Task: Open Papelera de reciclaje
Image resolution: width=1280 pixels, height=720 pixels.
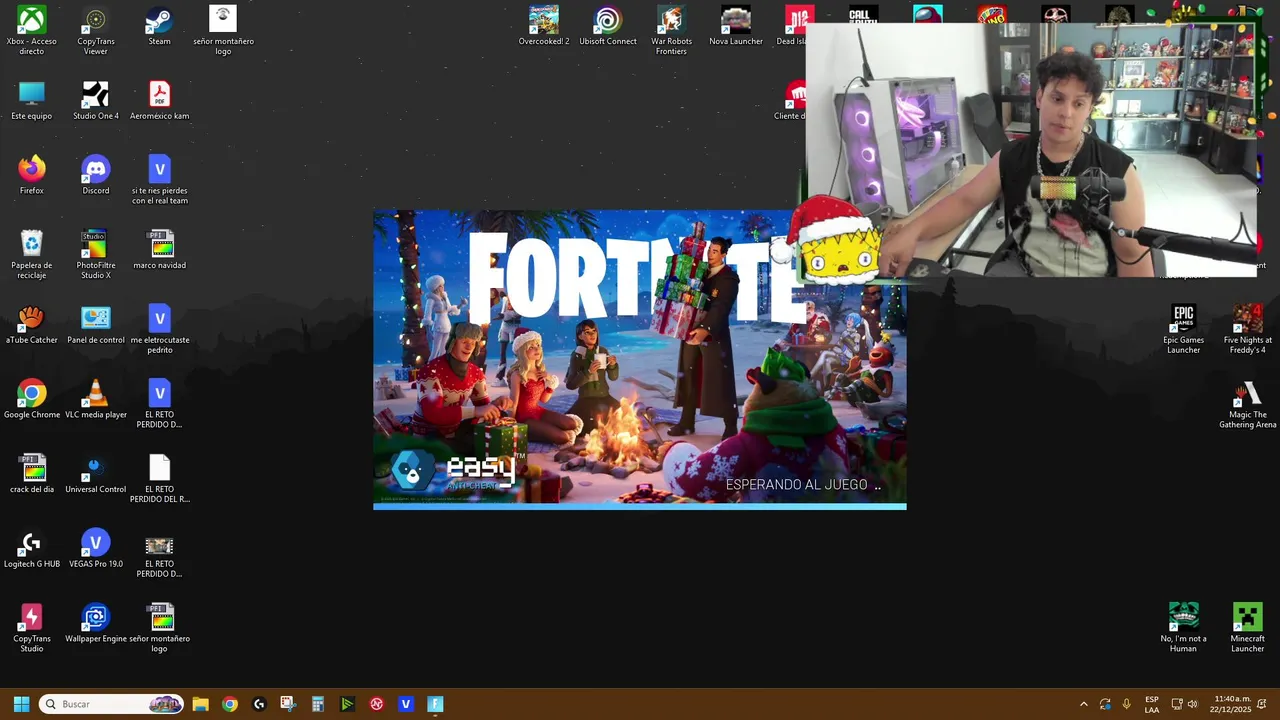Action: [31, 255]
